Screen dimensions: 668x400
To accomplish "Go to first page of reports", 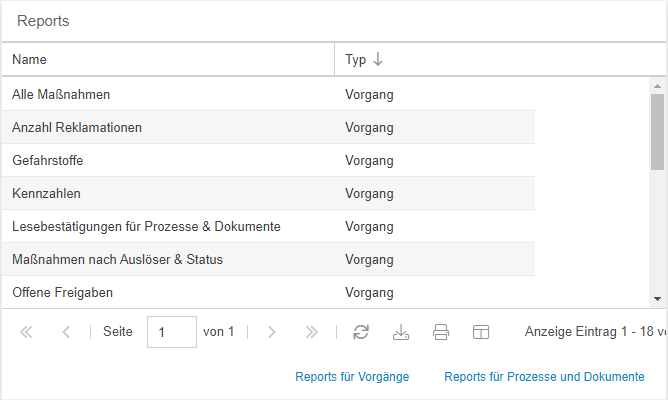I will pos(27,332).
